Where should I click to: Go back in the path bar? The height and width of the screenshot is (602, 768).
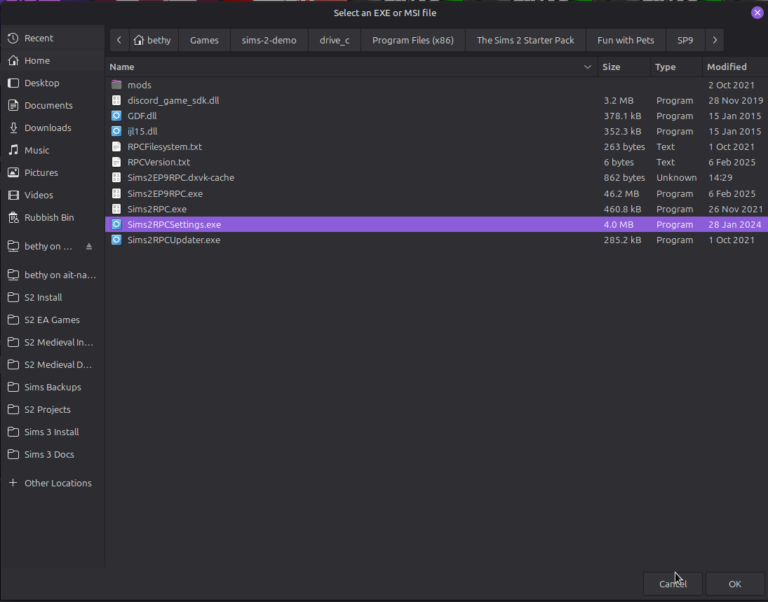[x=119, y=40]
